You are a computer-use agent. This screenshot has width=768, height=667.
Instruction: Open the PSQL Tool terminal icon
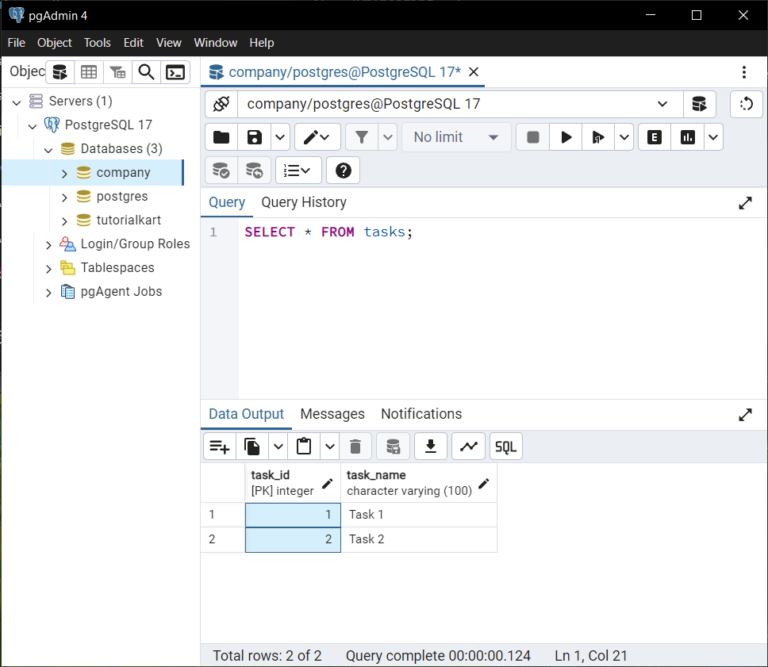point(175,72)
